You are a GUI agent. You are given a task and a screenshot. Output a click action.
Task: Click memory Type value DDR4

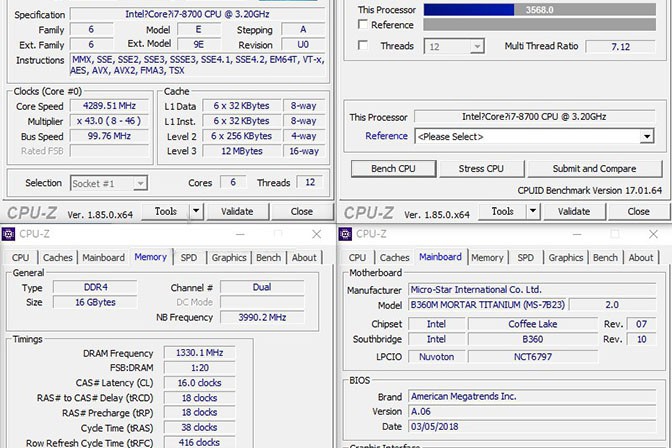(95, 287)
